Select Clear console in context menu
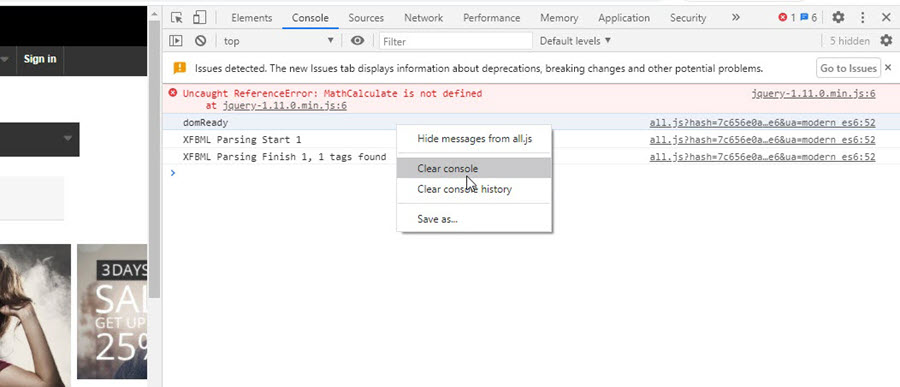This screenshot has height=387, width=900. pos(474,168)
